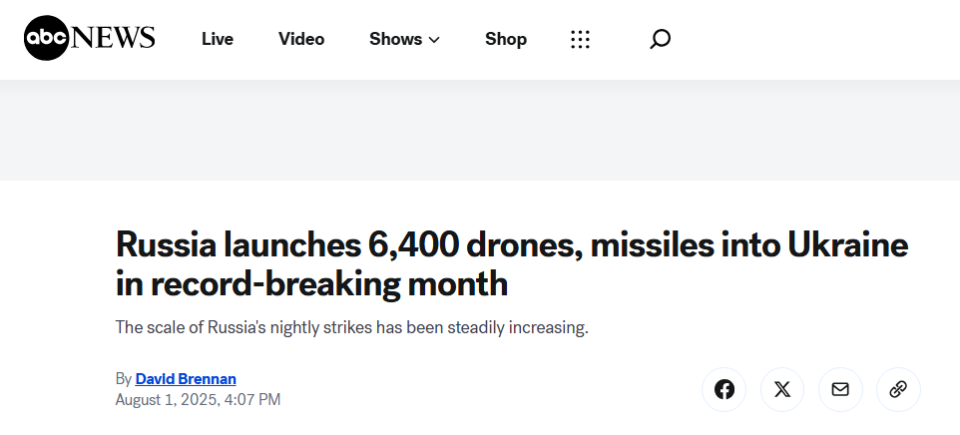Open the Live menu item
This screenshot has width=960, height=435.
click(217, 39)
